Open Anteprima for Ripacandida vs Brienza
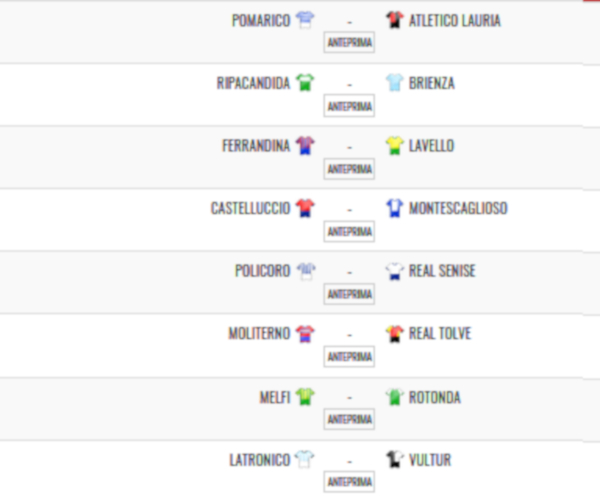This screenshot has width=600, height=502. [349, 106]
